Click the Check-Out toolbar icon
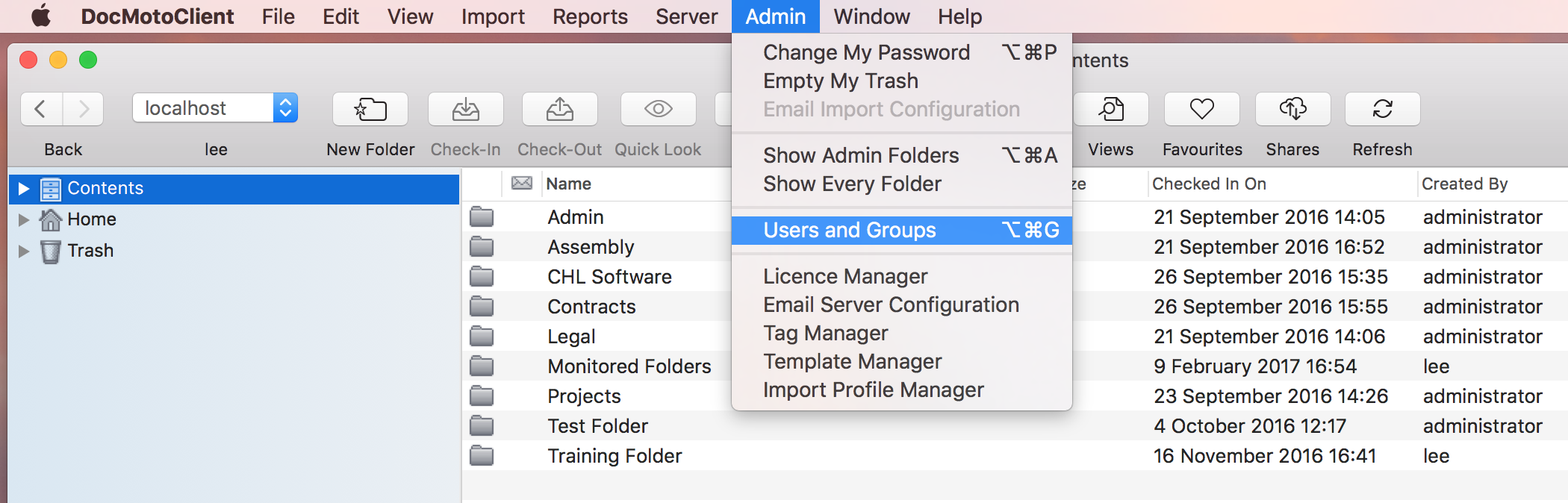 tap(560, 109)
